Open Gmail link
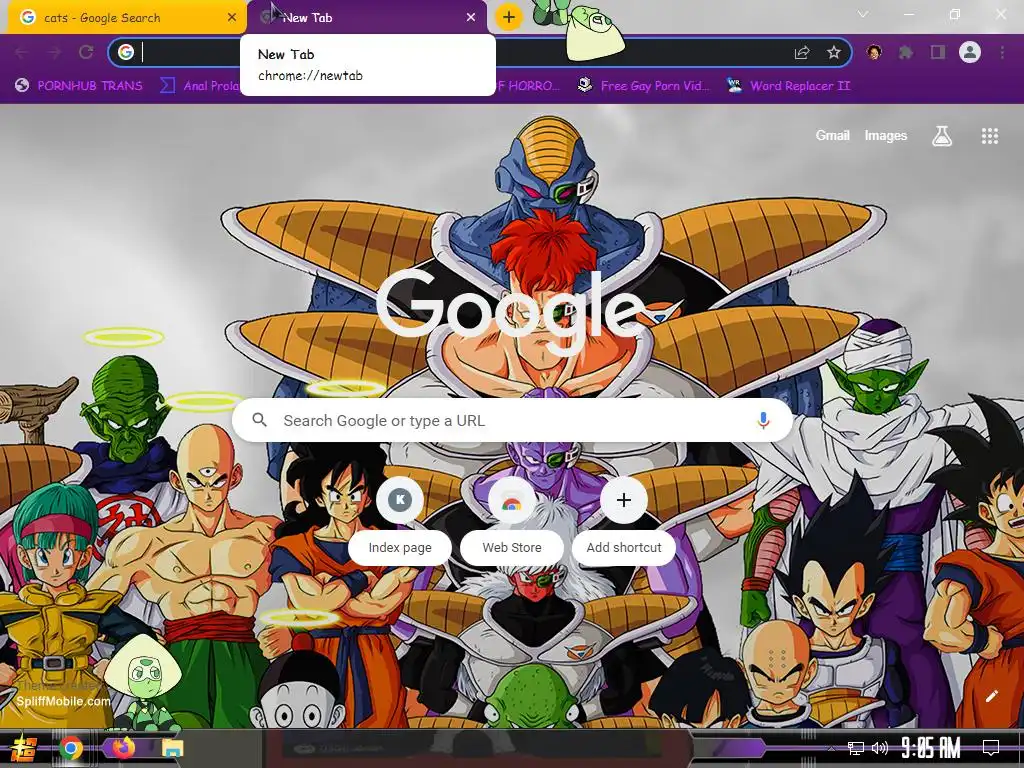1024x768 pixels. pos(833,136)
